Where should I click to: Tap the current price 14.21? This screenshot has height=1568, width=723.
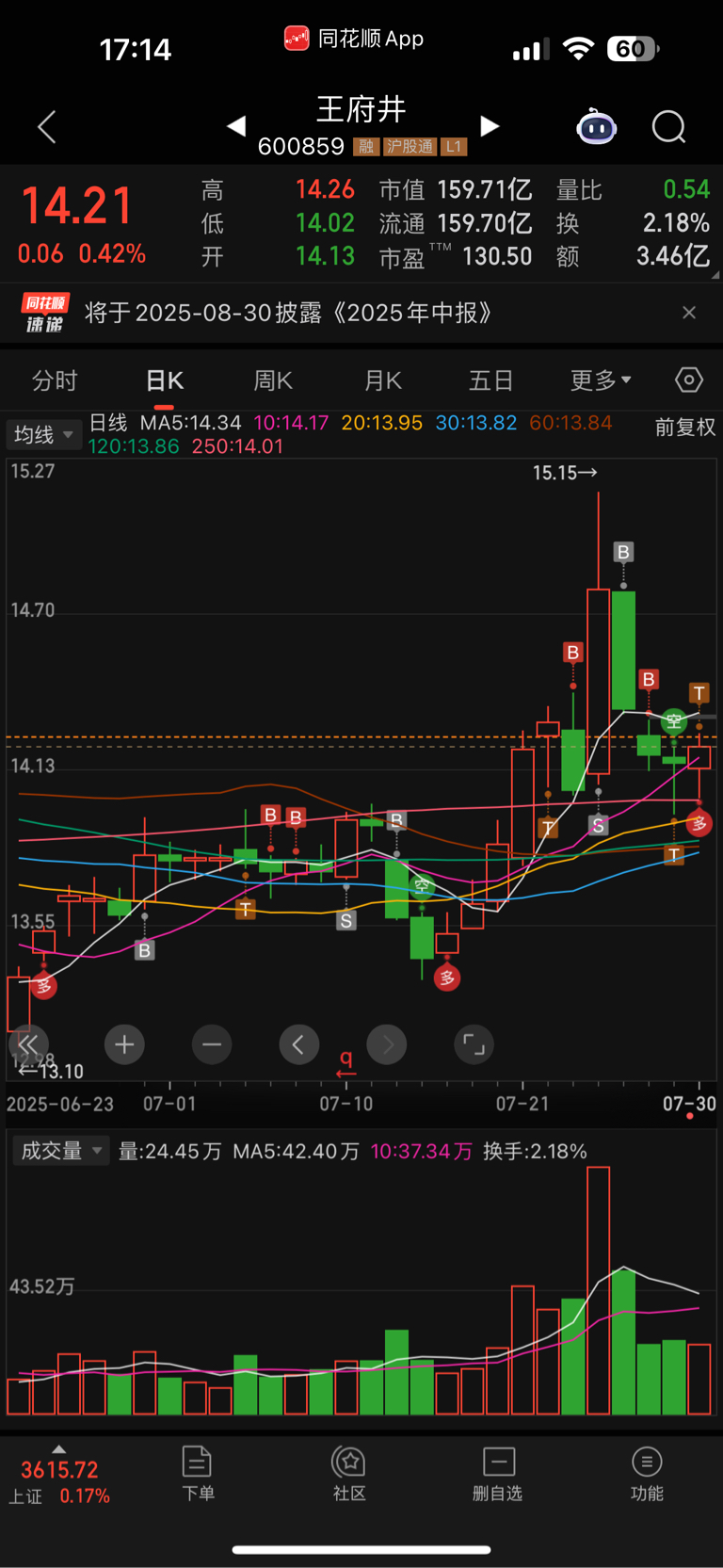click(76, 206)
